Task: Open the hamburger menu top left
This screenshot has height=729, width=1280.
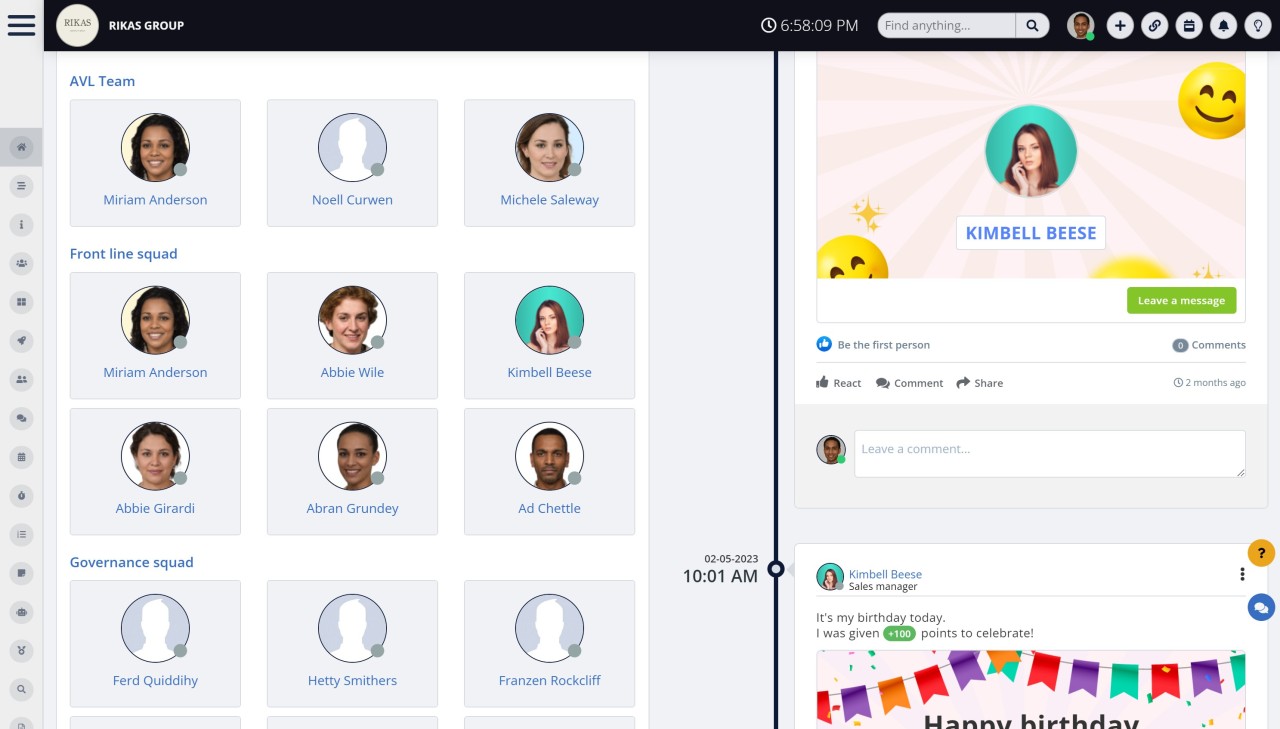Action: click(21, 25)
